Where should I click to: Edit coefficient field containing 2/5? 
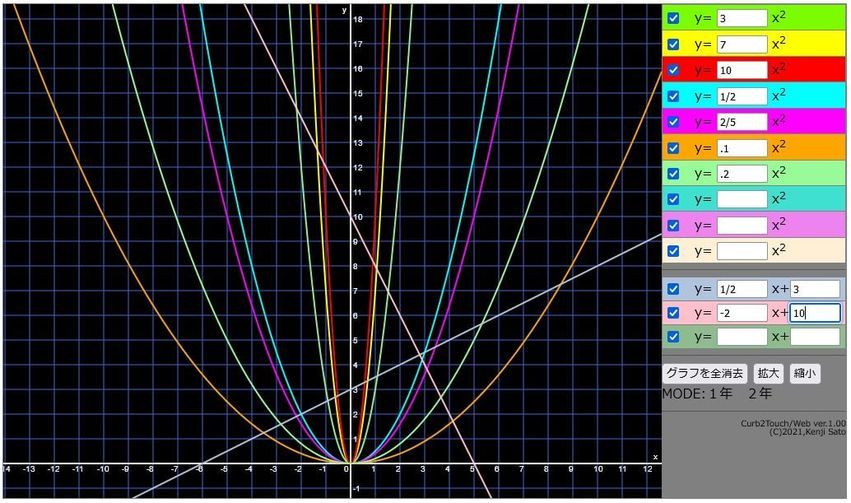tap(742, 122)
